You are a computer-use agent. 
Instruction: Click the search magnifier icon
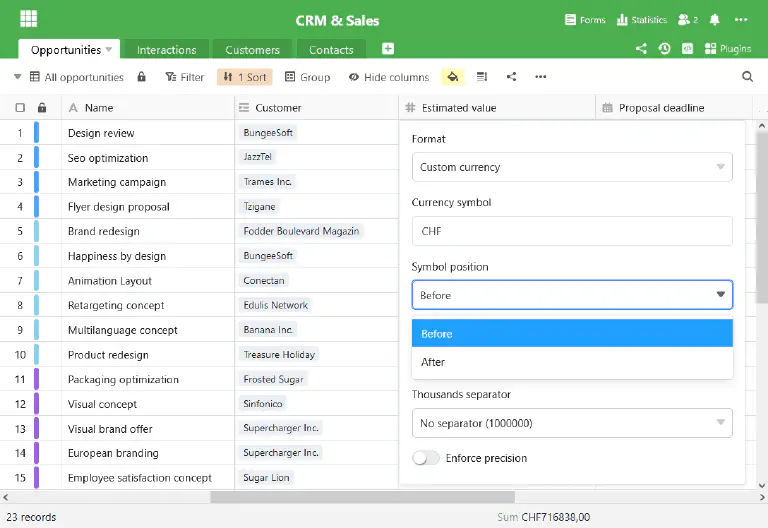747,76
